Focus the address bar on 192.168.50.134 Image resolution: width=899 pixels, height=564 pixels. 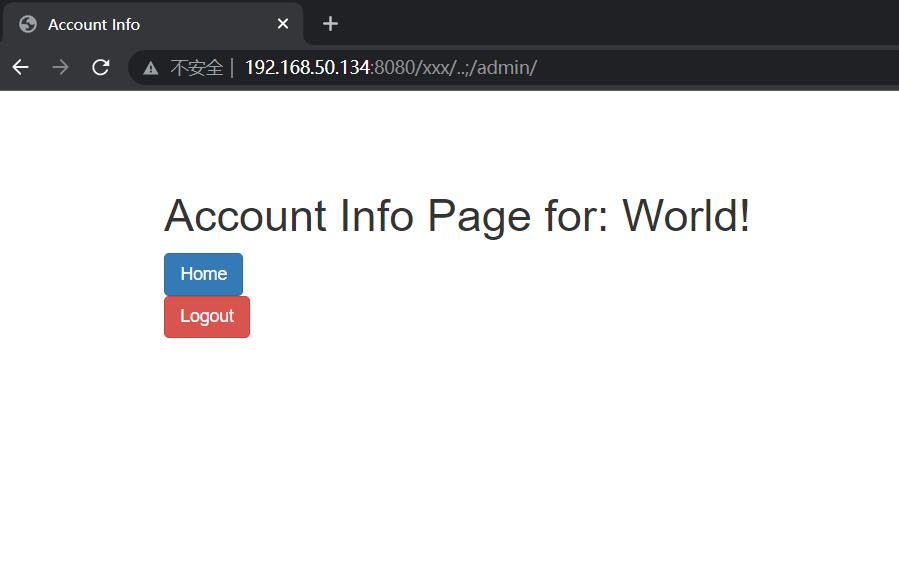coord(307,68)
